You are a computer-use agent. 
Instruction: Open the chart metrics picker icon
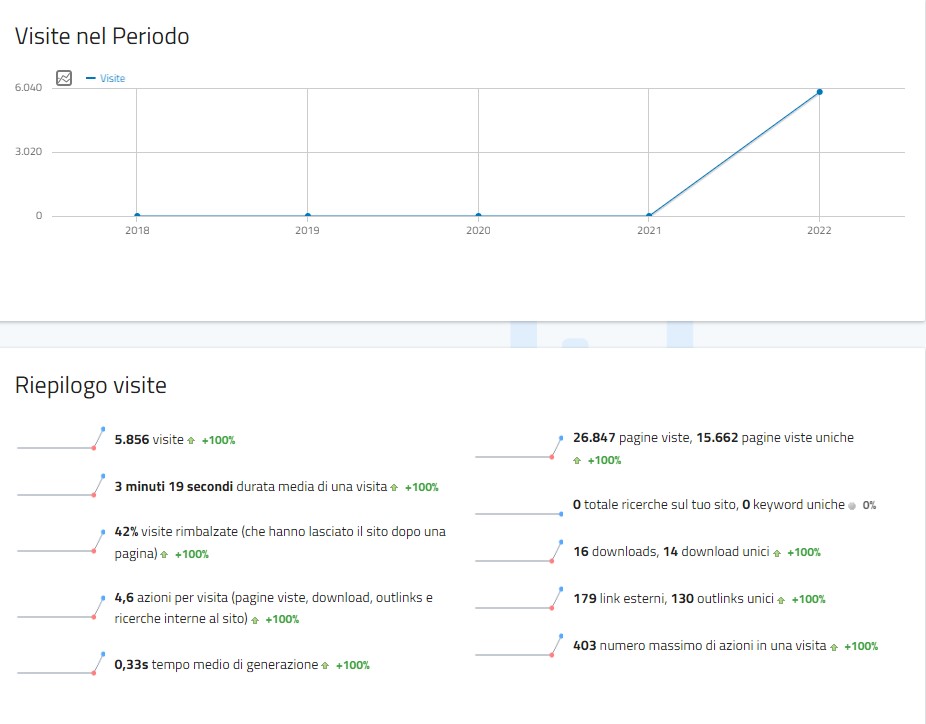tap(64, 78)
